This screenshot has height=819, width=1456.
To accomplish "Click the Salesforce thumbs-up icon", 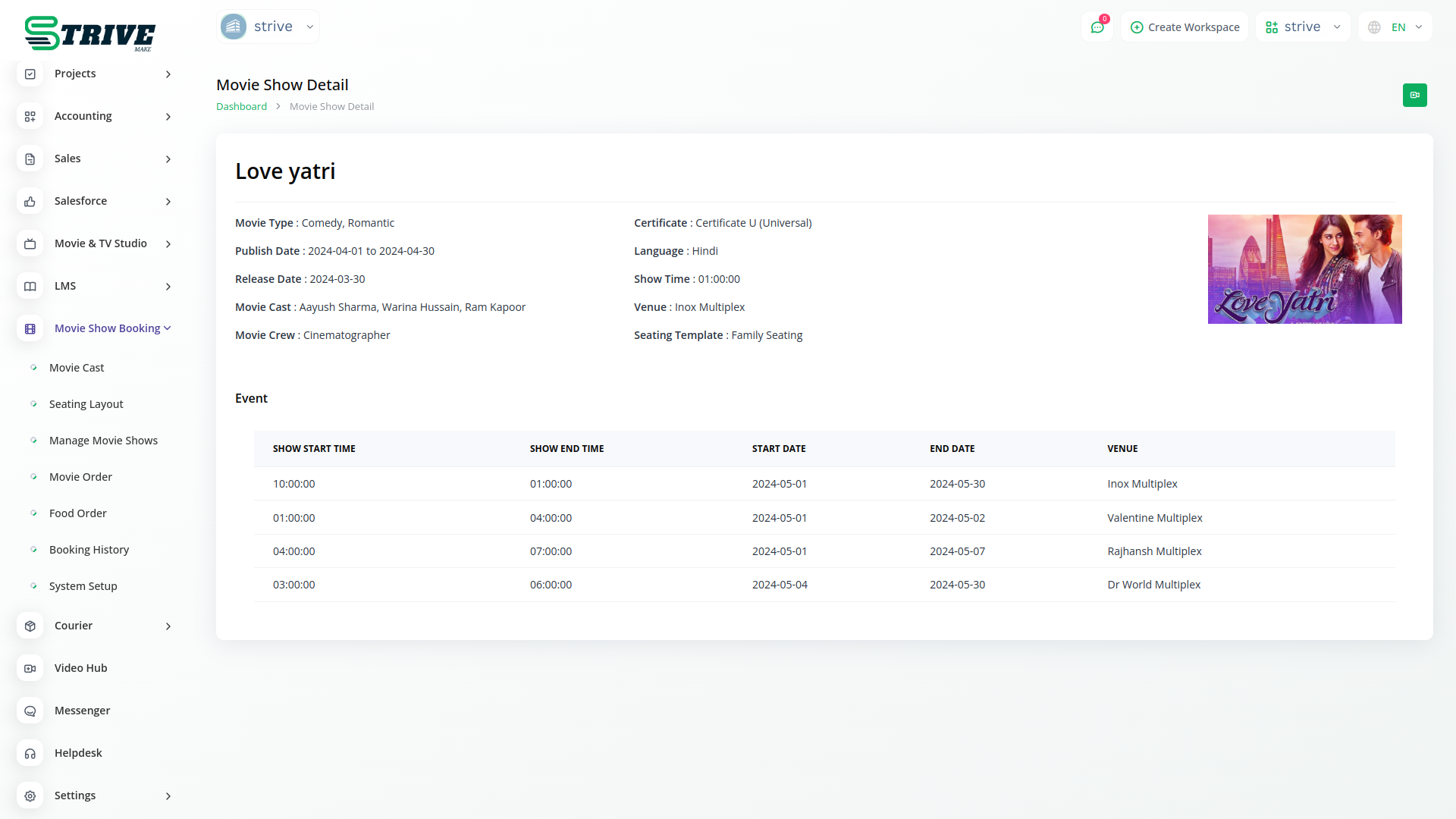I will pos(30,201).
